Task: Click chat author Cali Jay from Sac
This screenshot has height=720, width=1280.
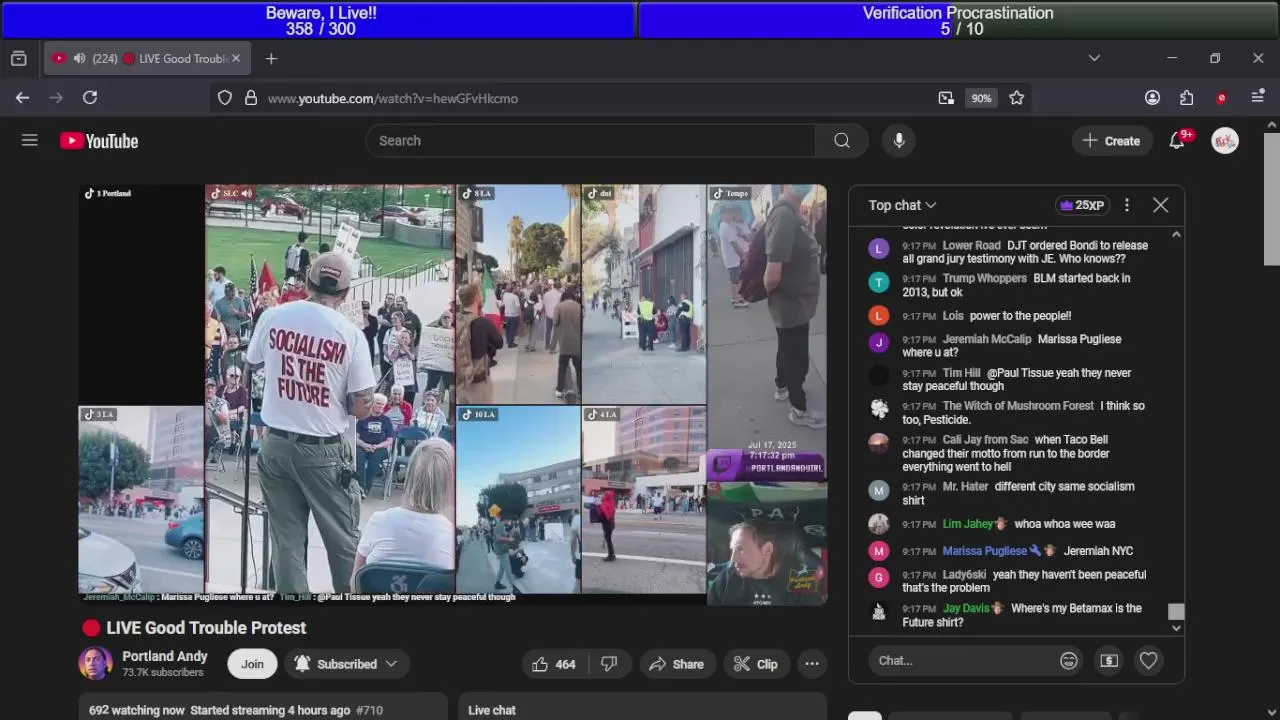Action: pyautogui.click(x=985, y=440)
